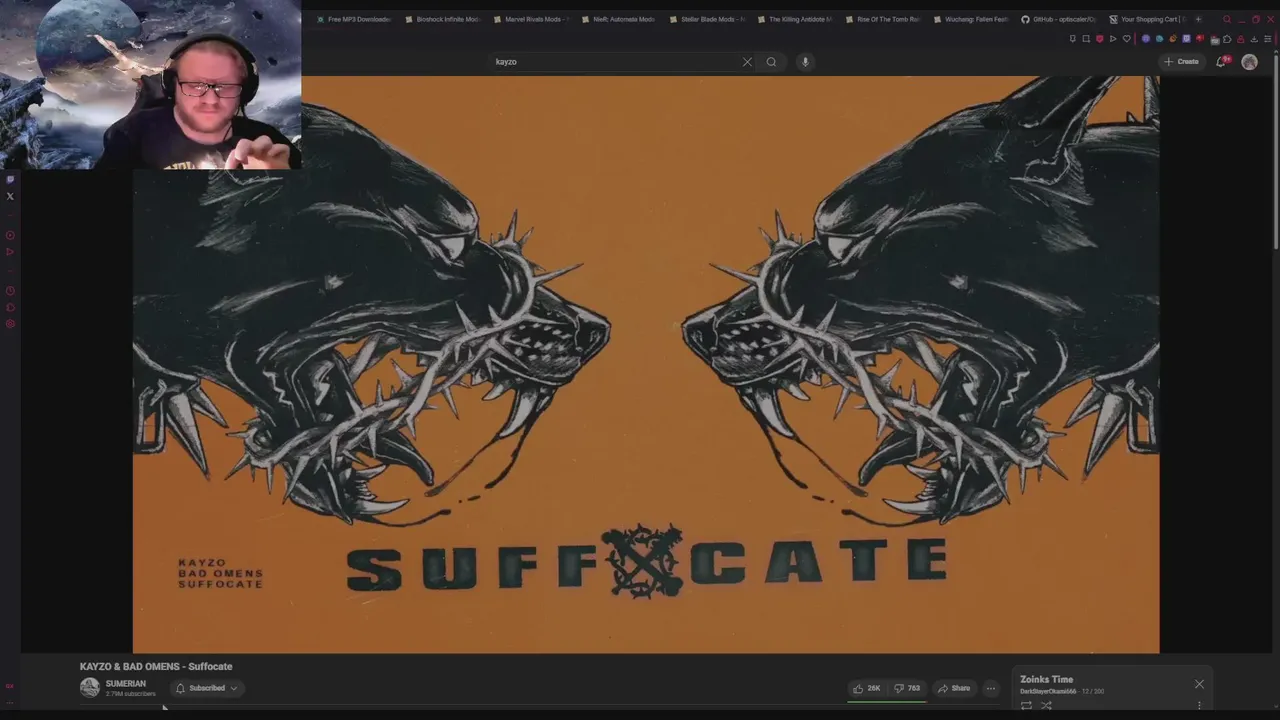Click the microphone voice search icon
The height and width of the screenshot is (720, 1280).
click(805, 62)
